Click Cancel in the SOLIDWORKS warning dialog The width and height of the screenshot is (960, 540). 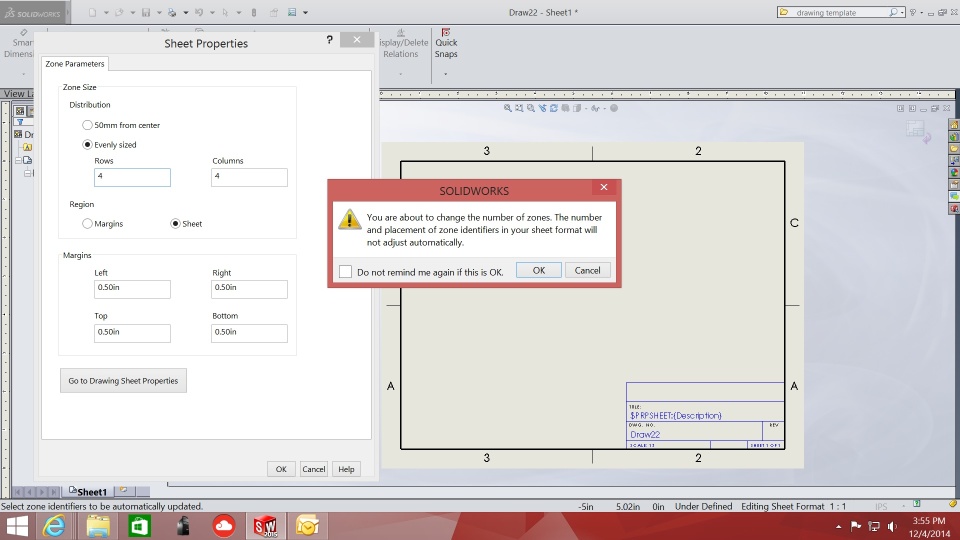click(x=587, y=270)
